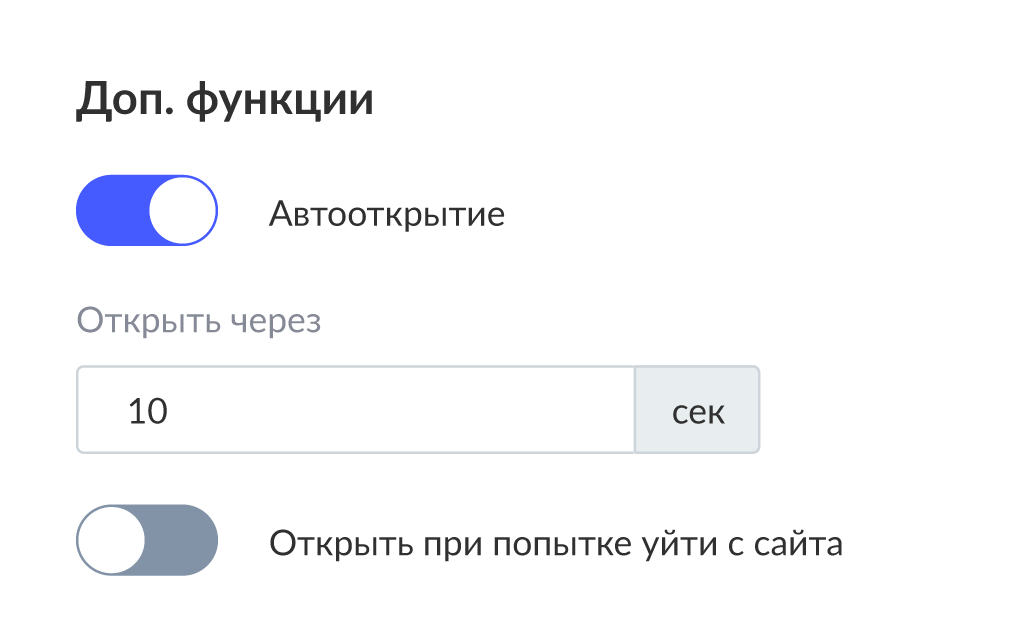Click the value 10 in the delay field
The image size is (1024, 639).
pos(148,411)
